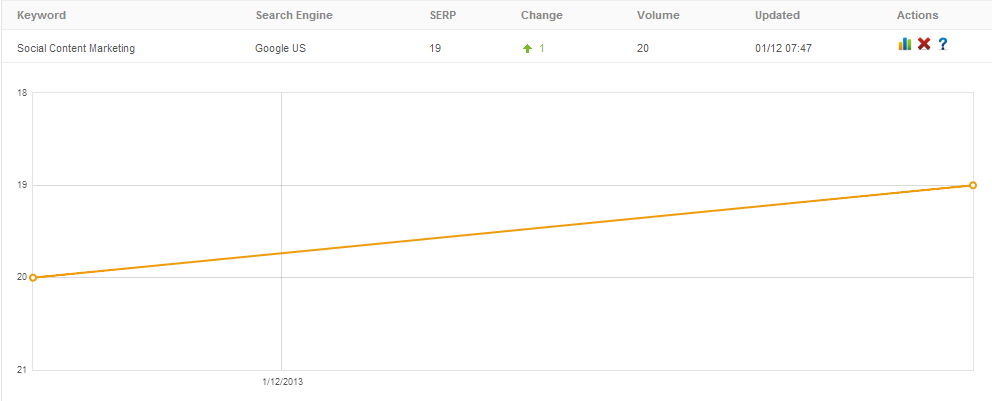
Task: Select the chart data point at rank 20
Action: [33, 278]
